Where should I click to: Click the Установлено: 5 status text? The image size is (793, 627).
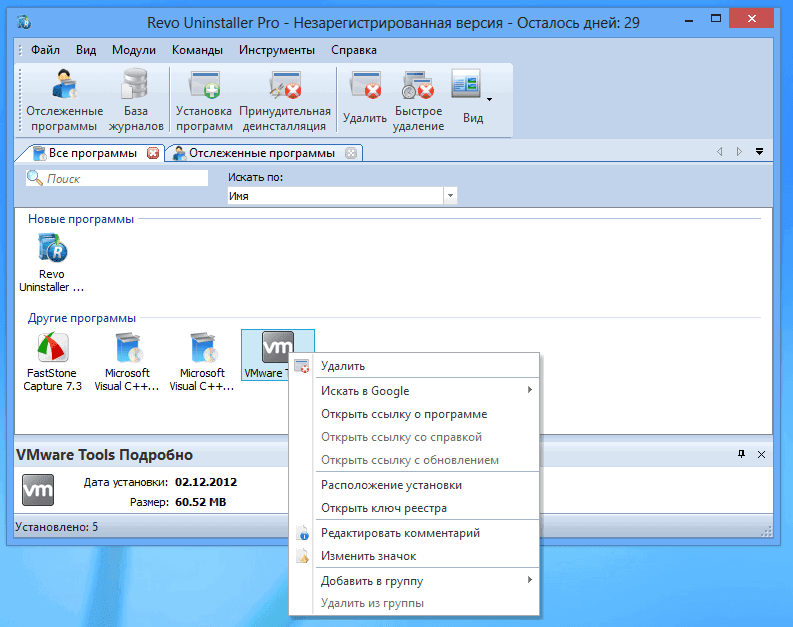57,527
